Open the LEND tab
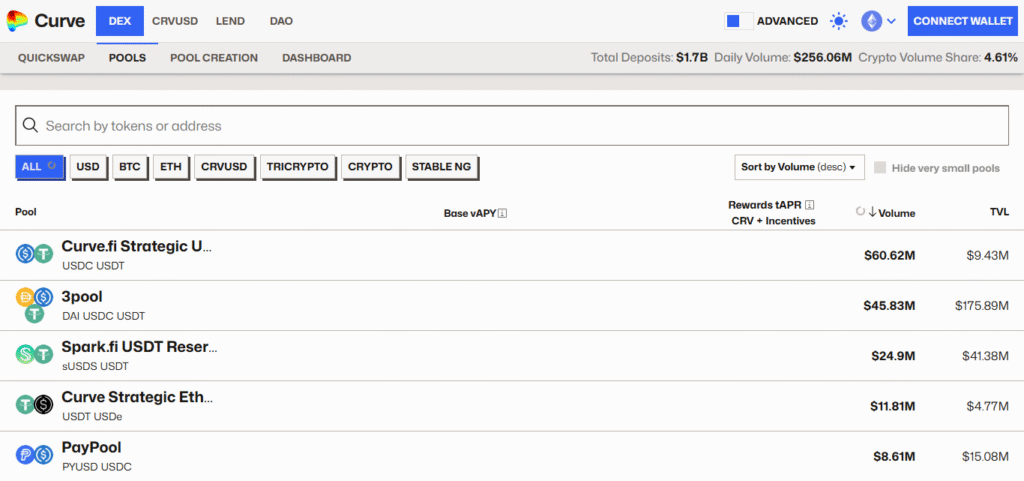Screen dimensions: 1024x481 point(231,21)
